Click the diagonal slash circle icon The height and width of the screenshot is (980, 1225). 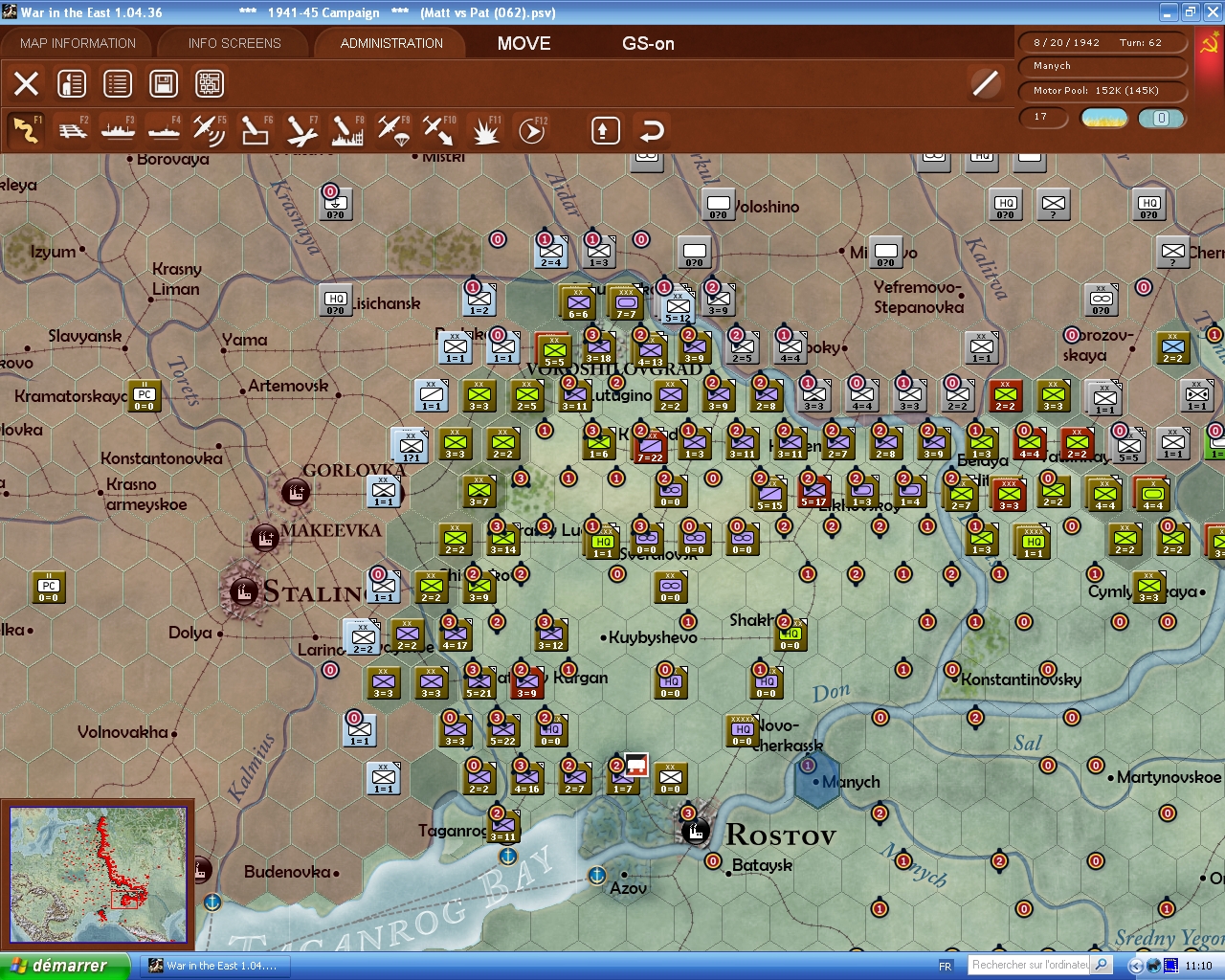[985, 83]
